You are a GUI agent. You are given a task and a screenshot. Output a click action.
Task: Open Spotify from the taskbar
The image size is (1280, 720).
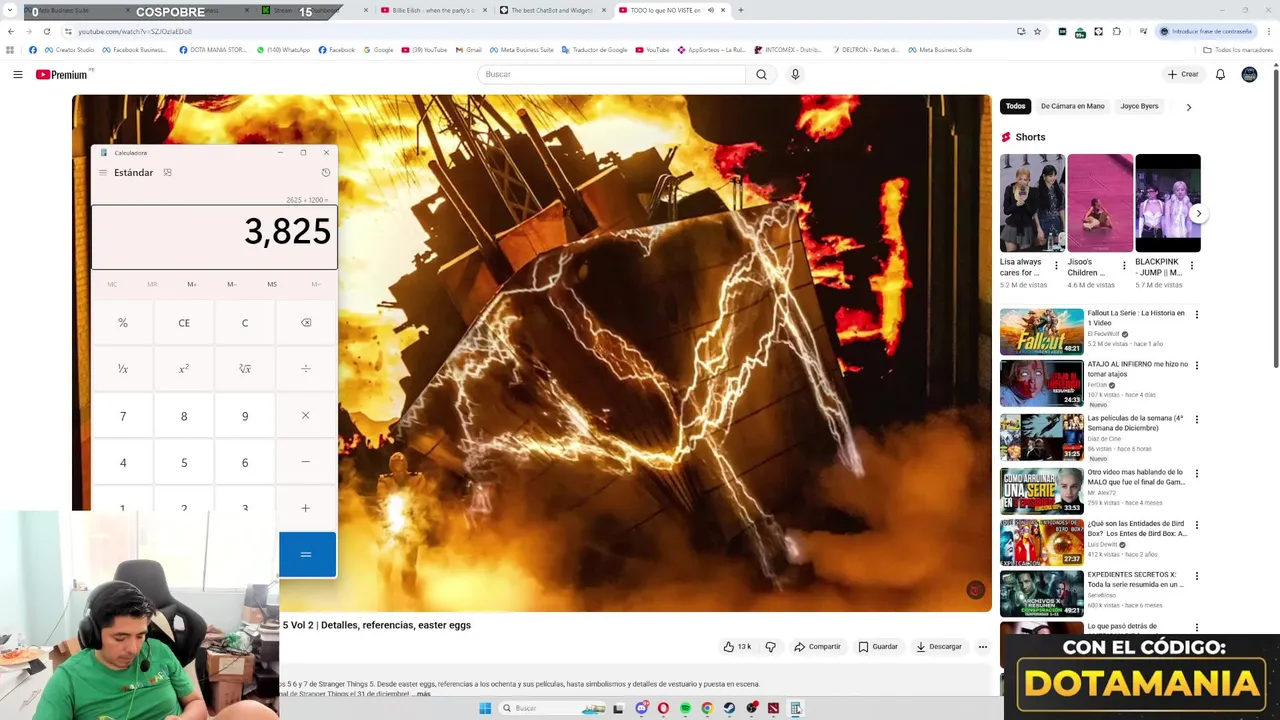685,708
